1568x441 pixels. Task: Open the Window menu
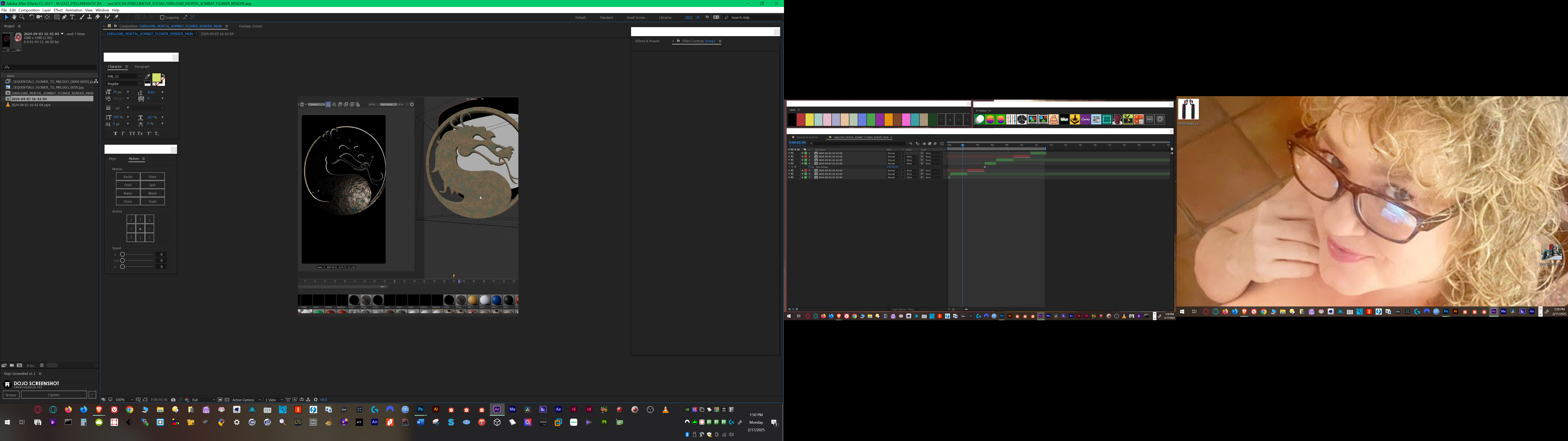(102, 10)
